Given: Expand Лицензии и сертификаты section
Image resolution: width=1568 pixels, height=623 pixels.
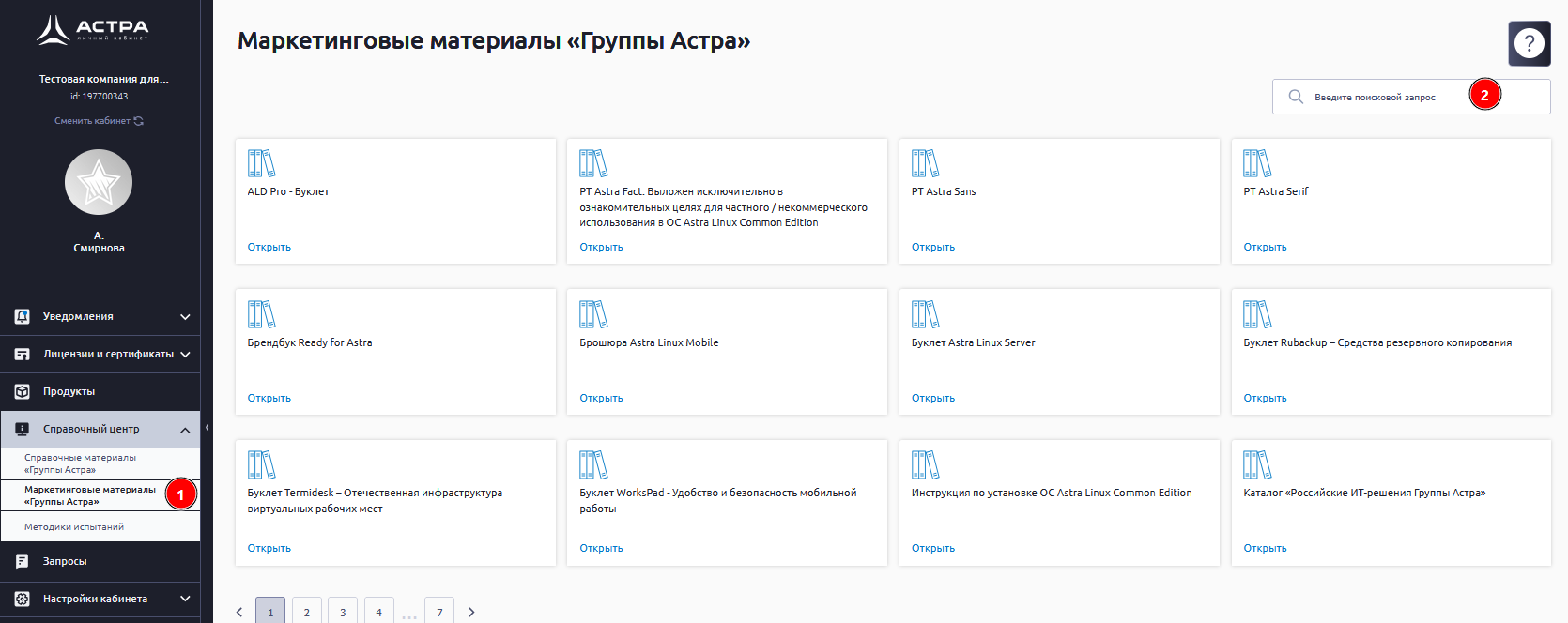Looking at the screenshot, I should [185, 355].
